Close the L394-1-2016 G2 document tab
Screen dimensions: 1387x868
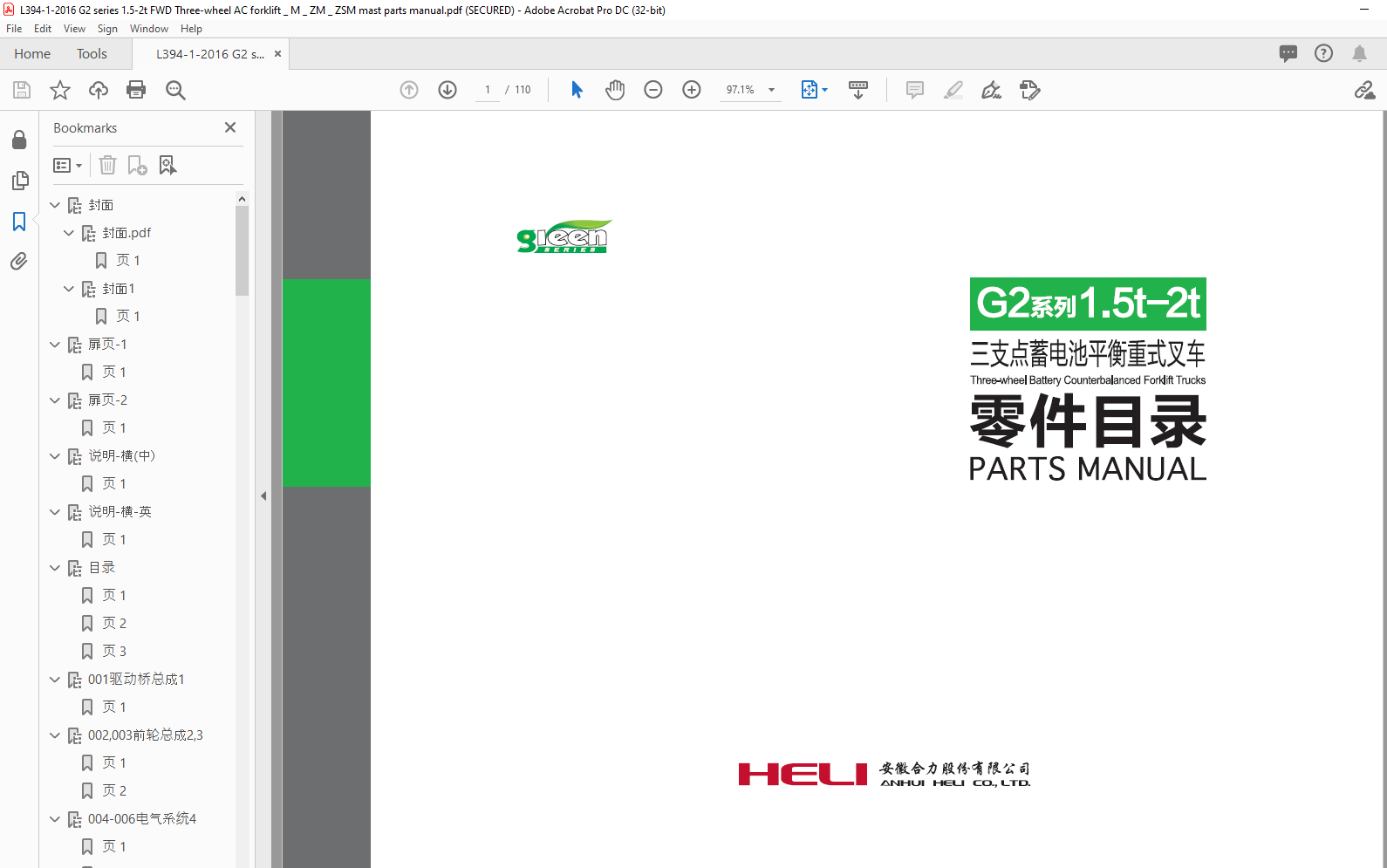coord(277,53)
